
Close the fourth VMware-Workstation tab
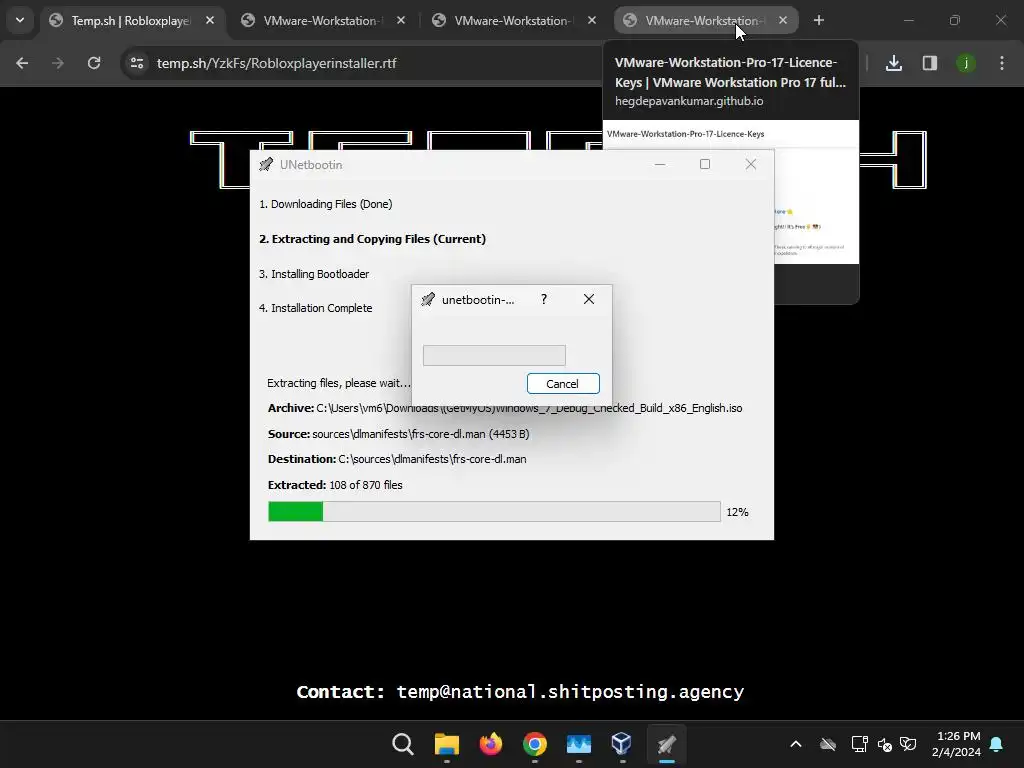[783, 21]
